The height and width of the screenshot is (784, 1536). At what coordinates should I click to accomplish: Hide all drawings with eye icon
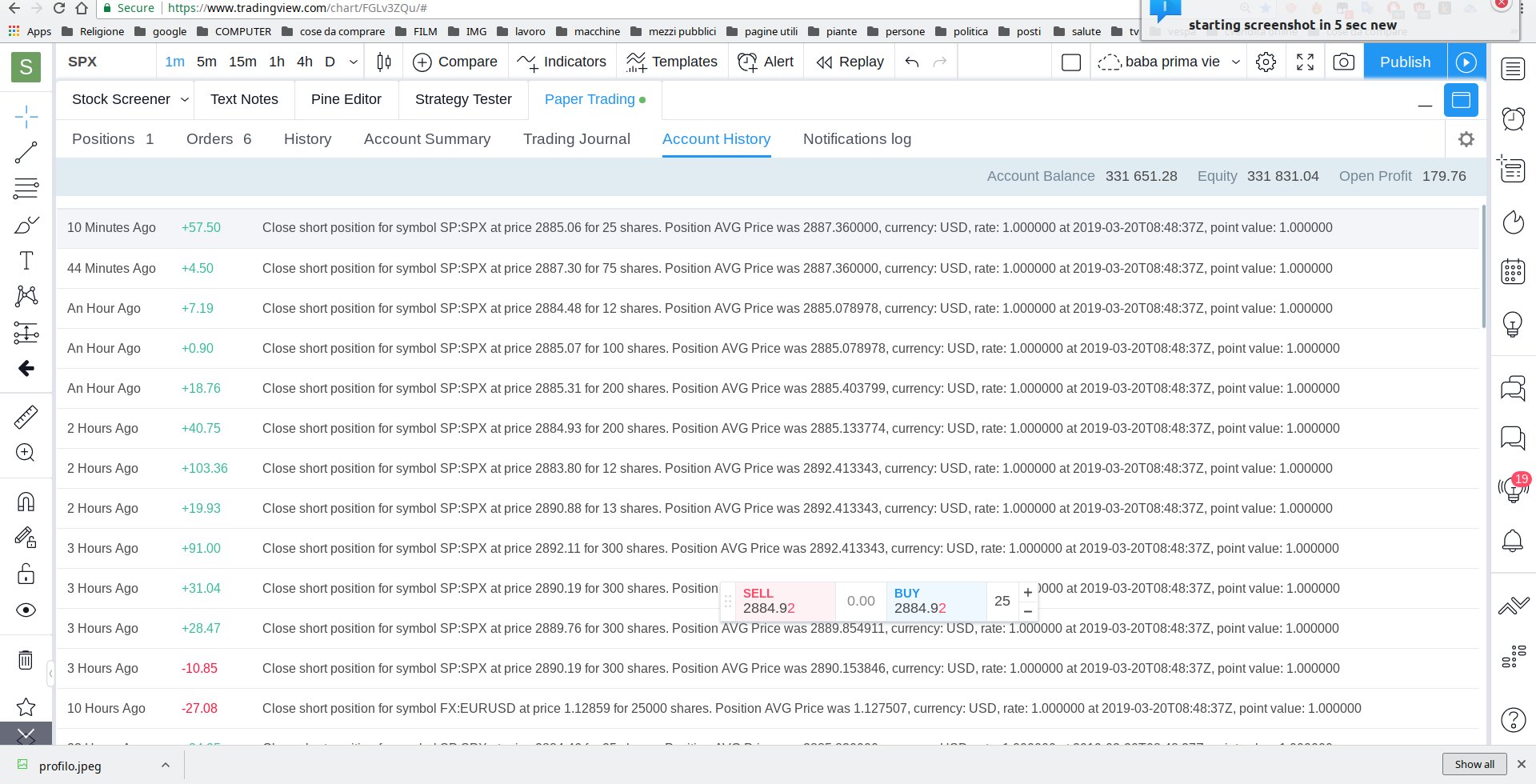click(26, 610)
